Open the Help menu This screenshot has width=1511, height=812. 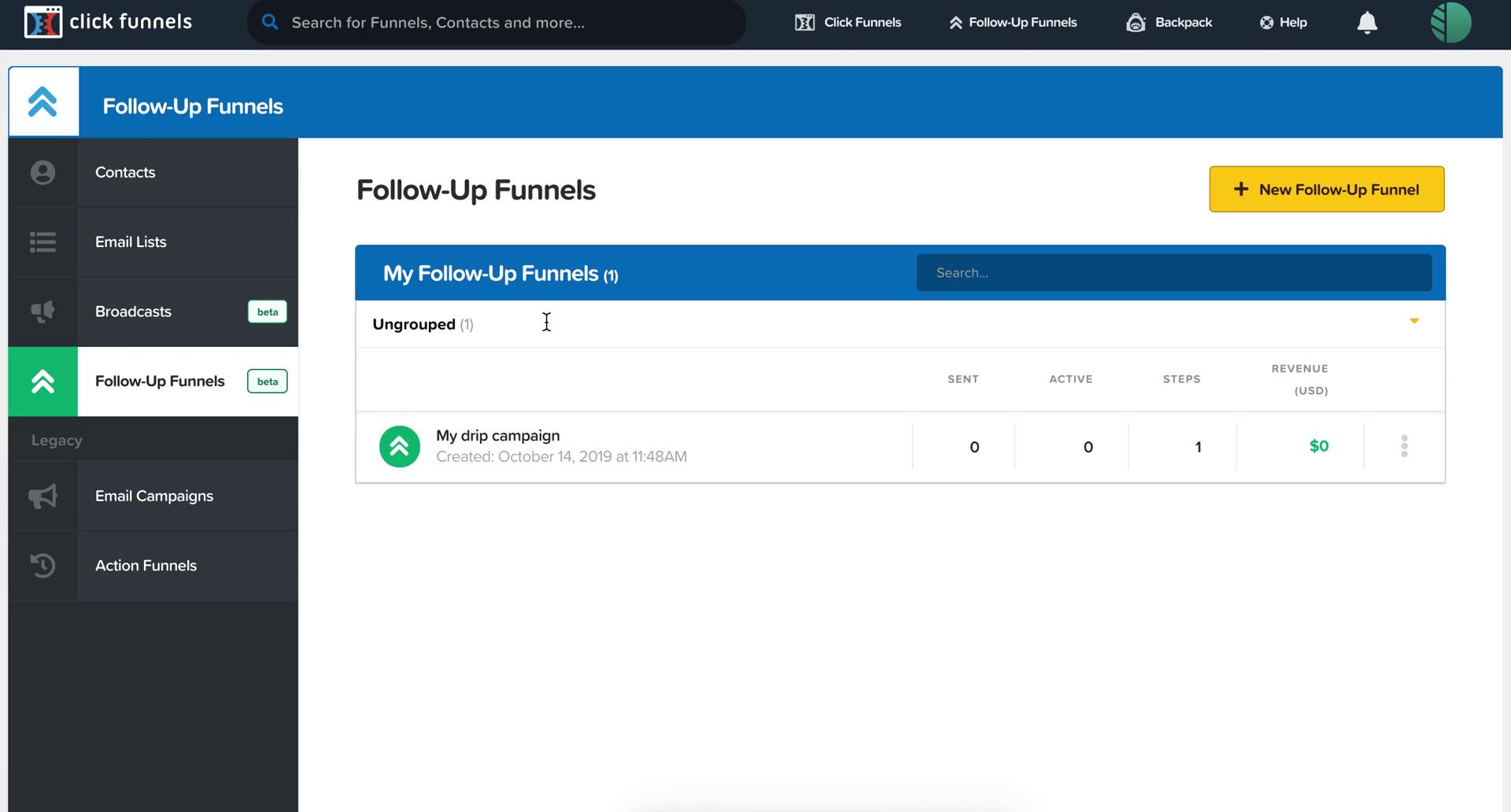point(1283,22)
